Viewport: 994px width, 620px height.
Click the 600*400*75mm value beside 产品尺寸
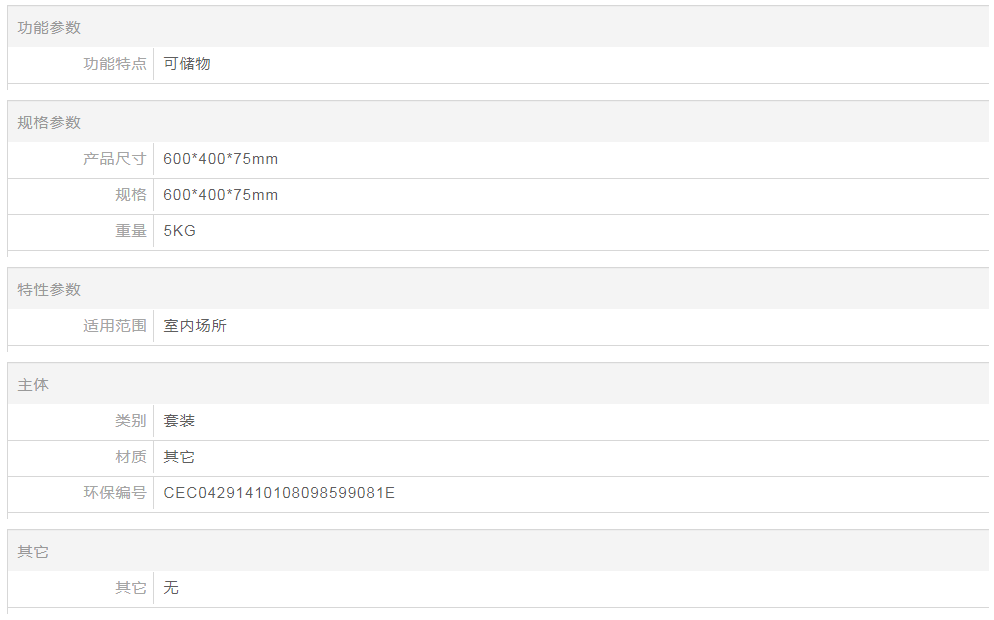coord(221,159)
